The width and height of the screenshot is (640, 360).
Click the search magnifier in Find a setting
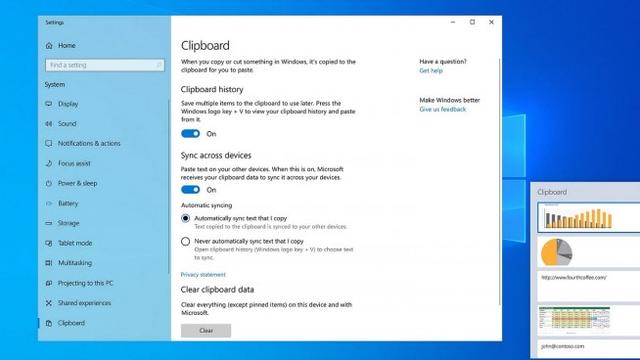tap(159, 65)
